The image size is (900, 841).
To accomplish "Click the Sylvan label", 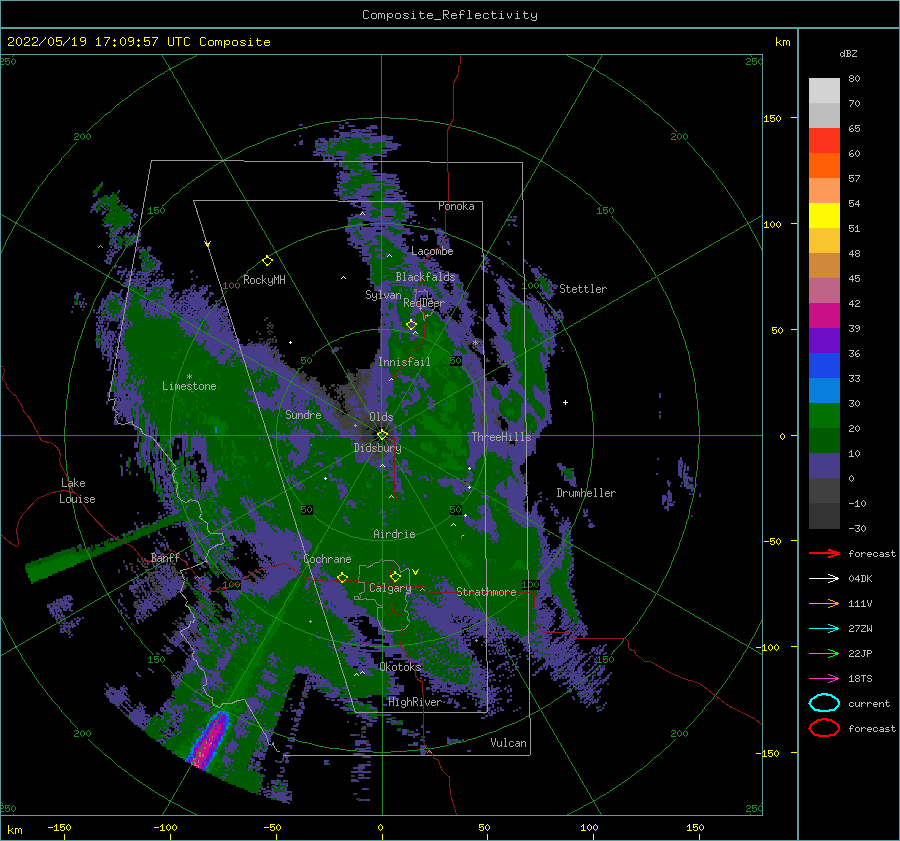I will 383,295.
